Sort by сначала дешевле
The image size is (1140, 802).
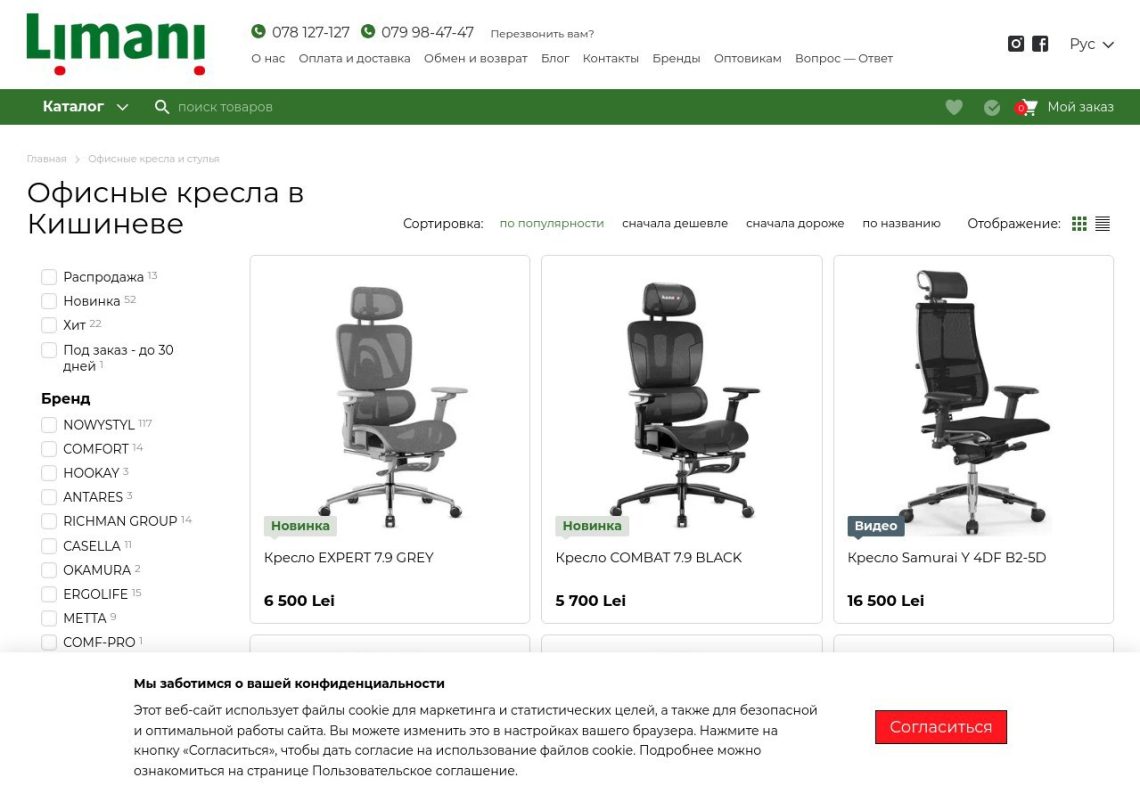click(675, 223)
